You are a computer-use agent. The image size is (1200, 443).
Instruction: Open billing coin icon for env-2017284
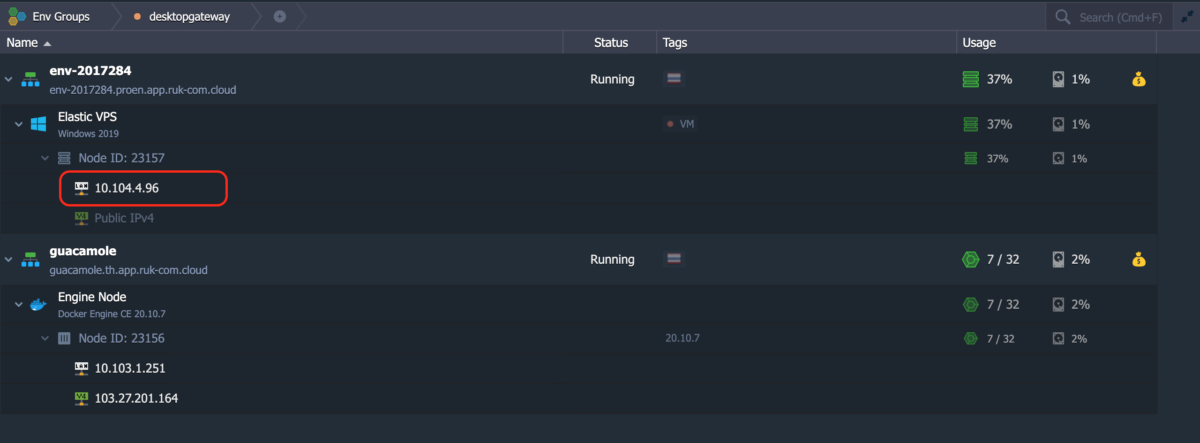click(1139, 79)
